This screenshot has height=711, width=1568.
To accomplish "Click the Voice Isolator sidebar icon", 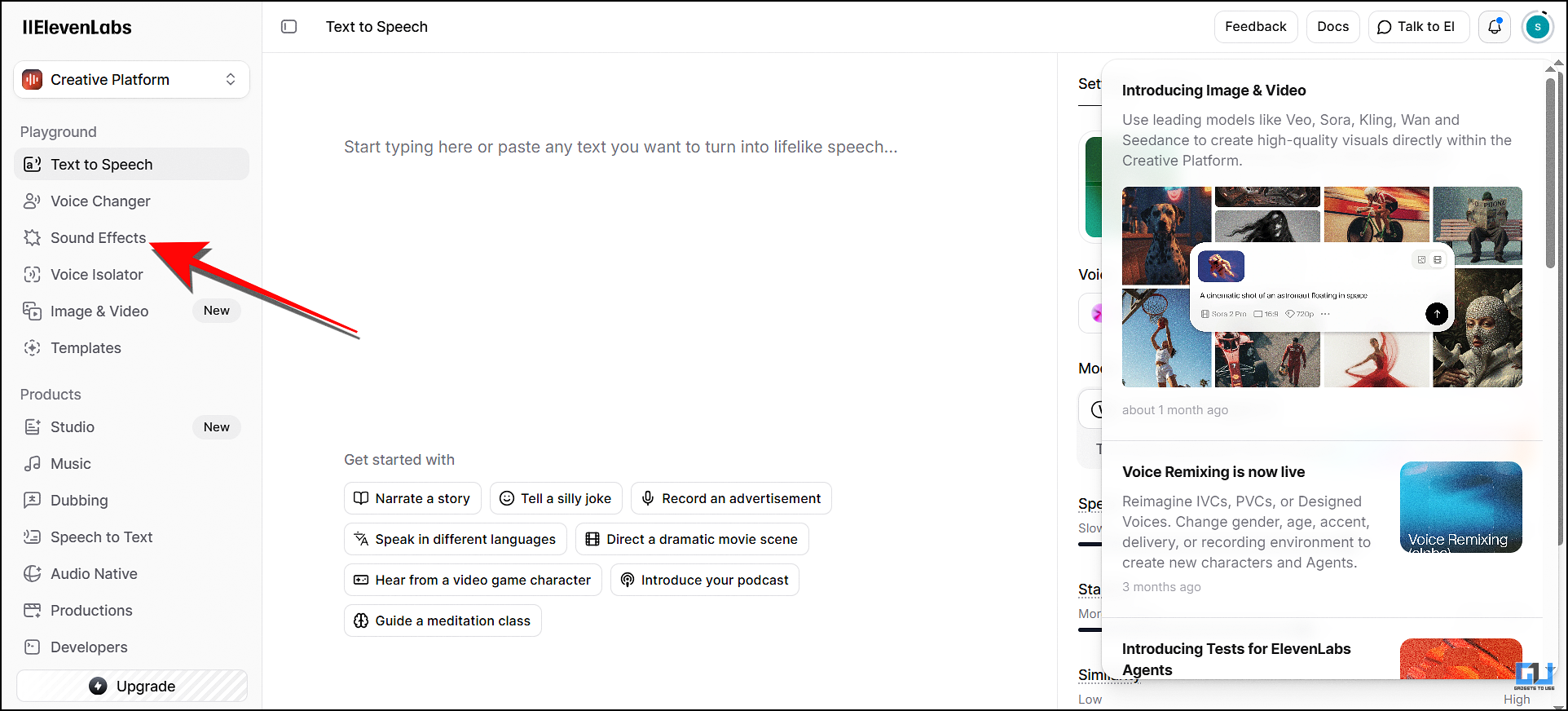I will 32,275.
